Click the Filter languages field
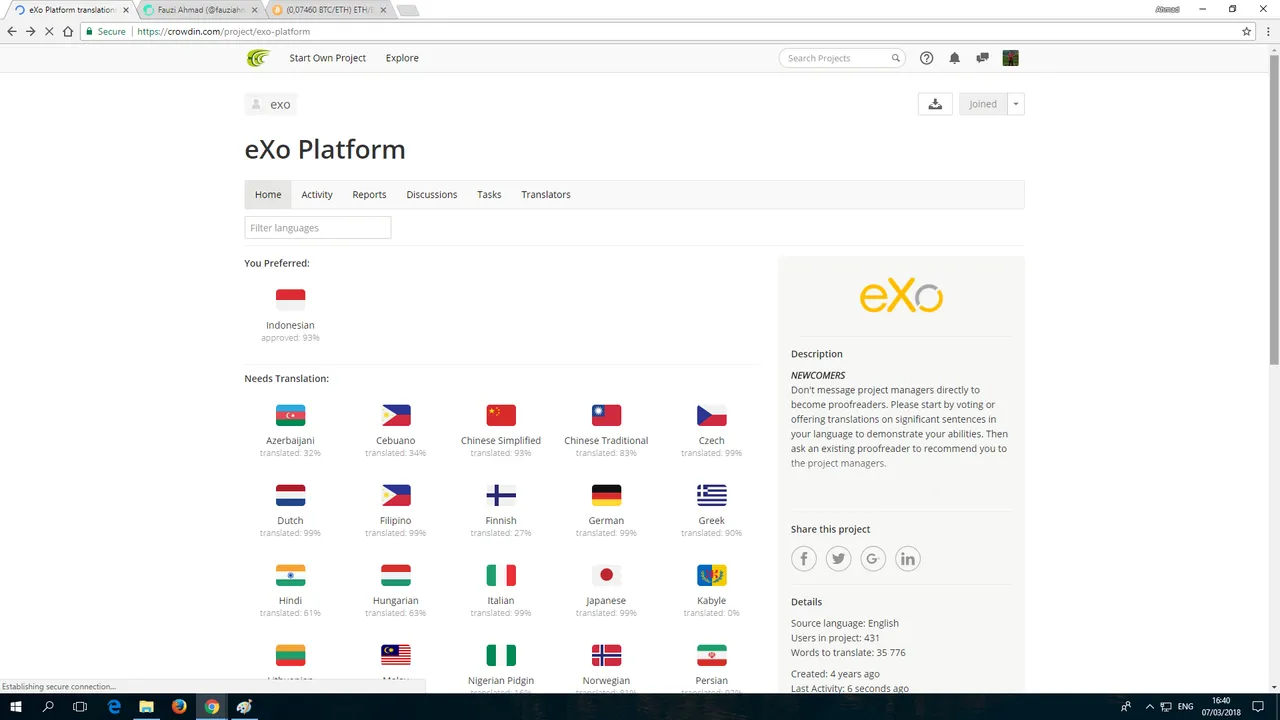The height and width of the screenshot is (720, 1280). click(x=318, y=228)
